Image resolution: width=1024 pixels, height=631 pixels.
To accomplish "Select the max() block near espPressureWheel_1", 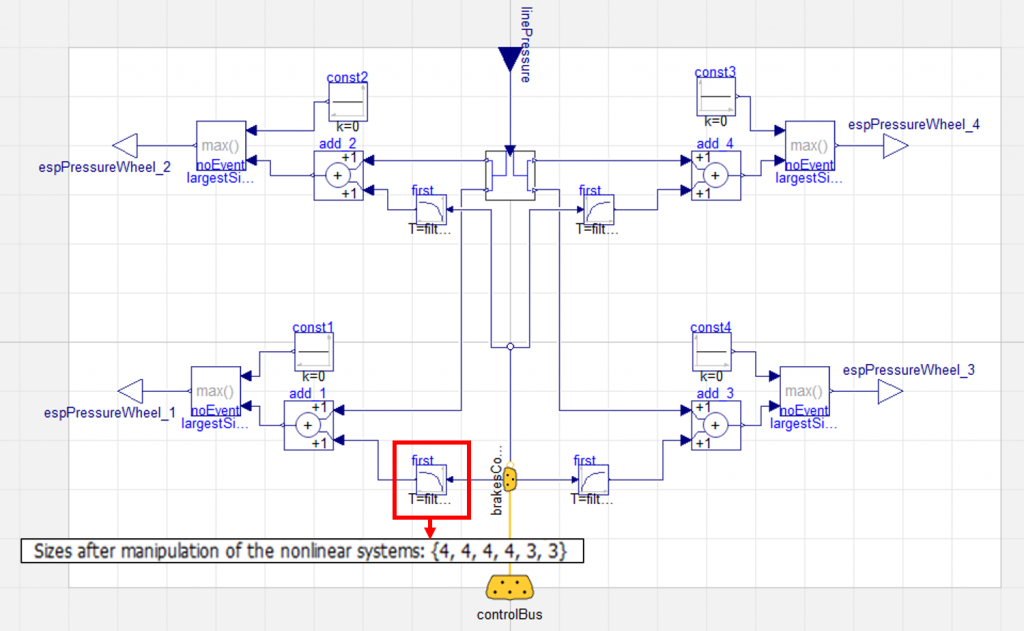I will tap(216, 391).
